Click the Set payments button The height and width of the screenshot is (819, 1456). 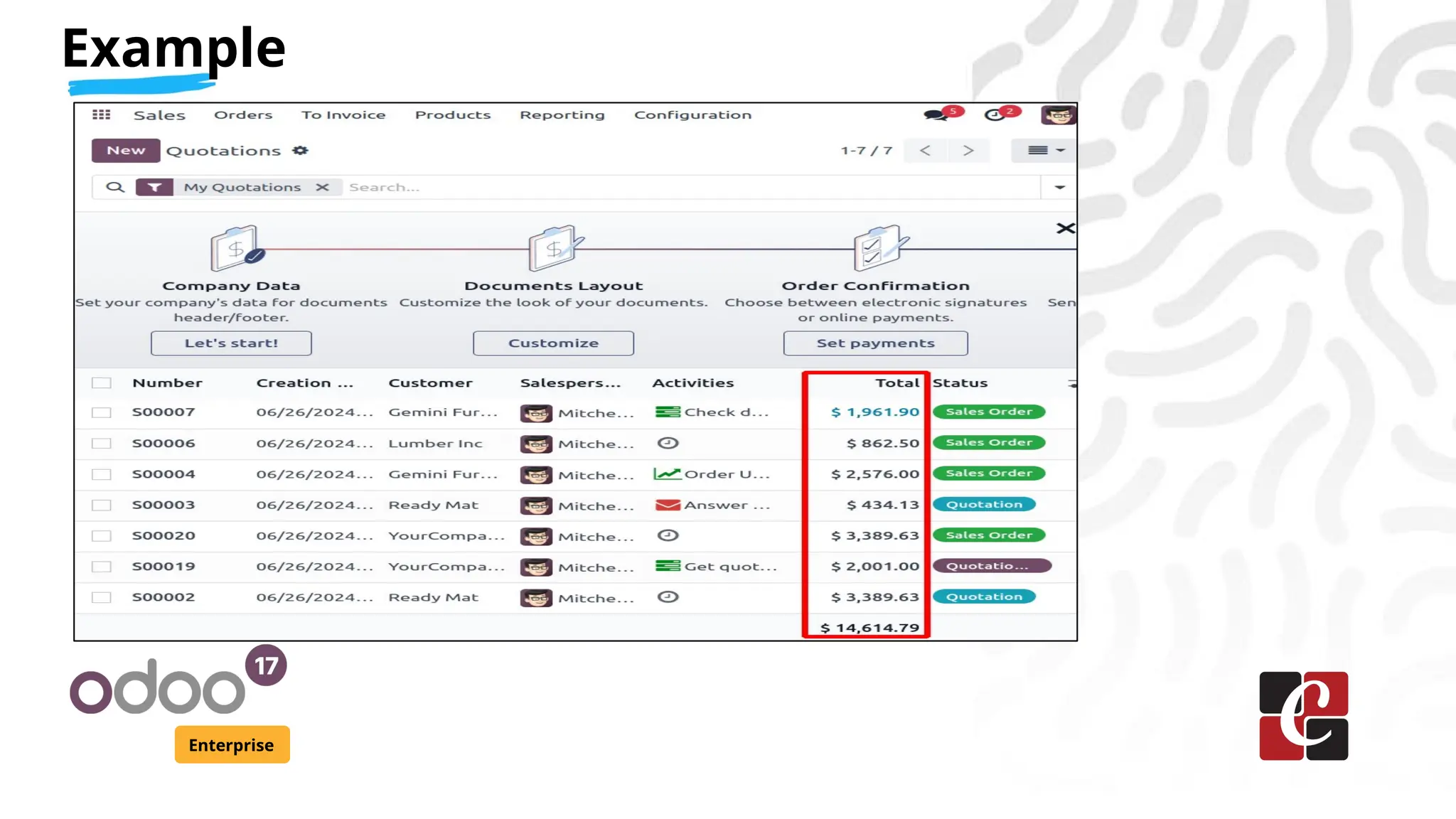point(875,343)
